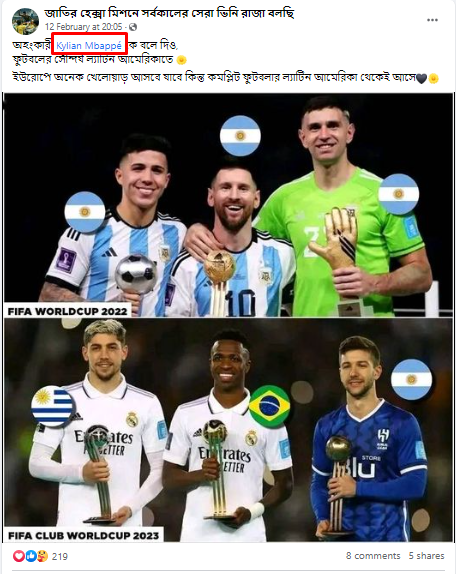Click the Argentina flag beside the blue-kit player
Image resolution: width=456 pixels, height=574 pixels.
click(411, 379)
